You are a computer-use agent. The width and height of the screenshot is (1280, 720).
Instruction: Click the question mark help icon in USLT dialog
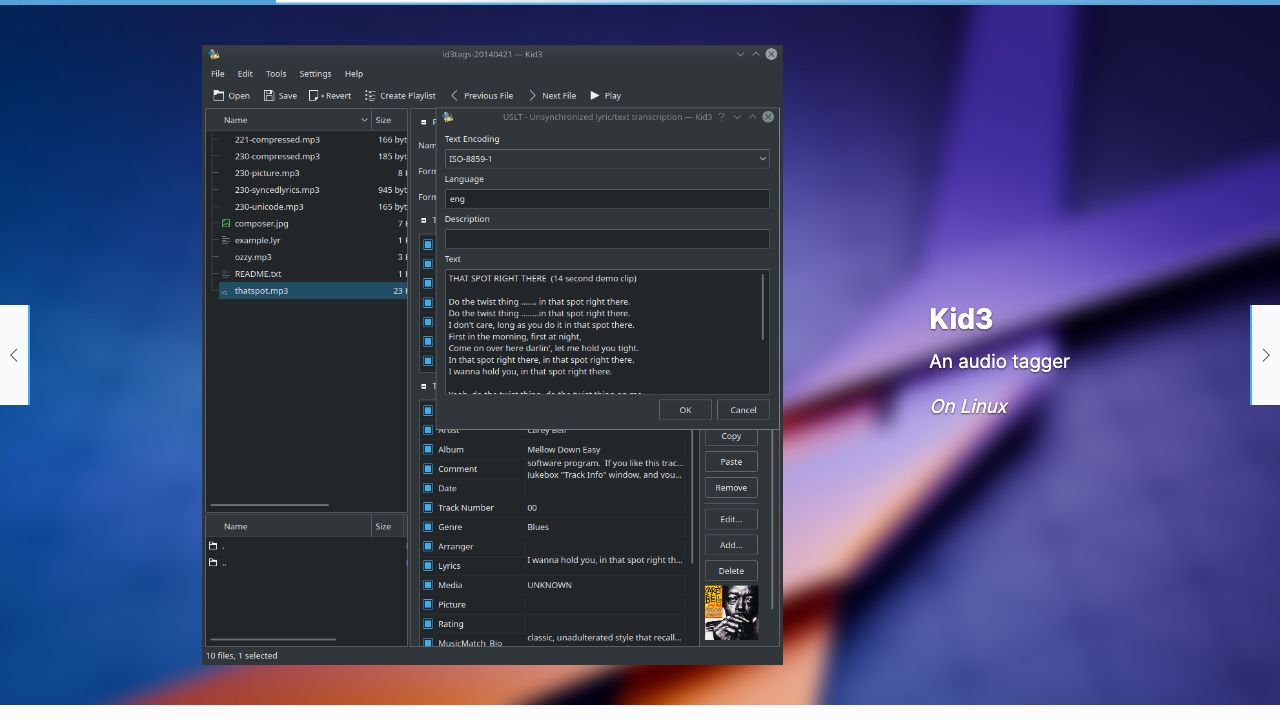pos(722,117)
